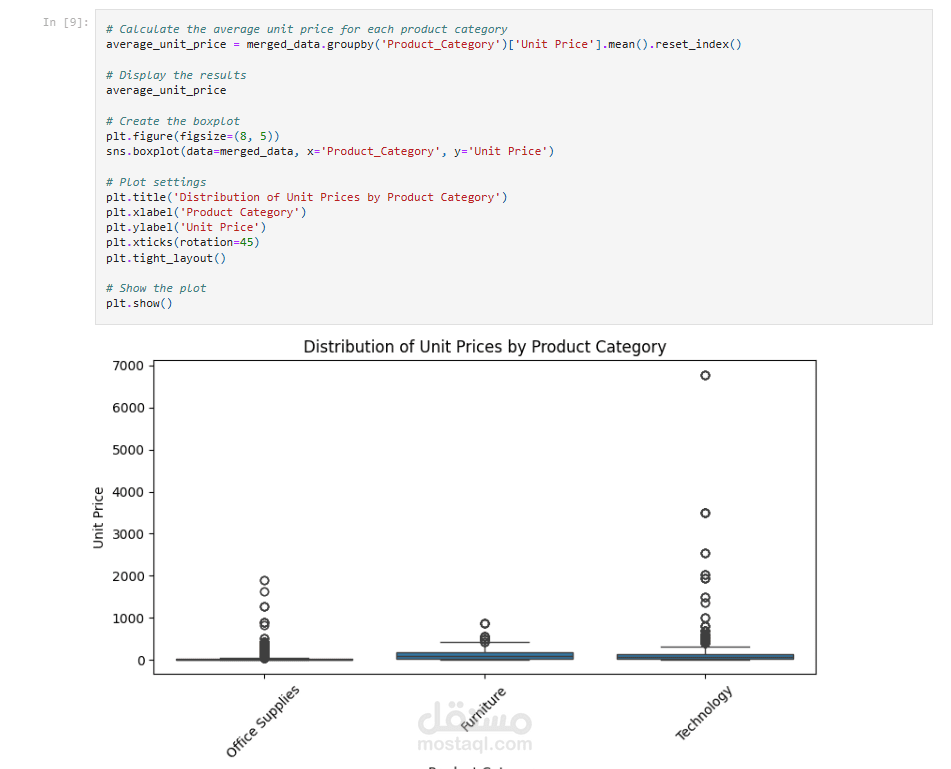Place cursor on the plt.show() line
The height and width of the screenshot is (769, 951).
[x=139, y=303]
